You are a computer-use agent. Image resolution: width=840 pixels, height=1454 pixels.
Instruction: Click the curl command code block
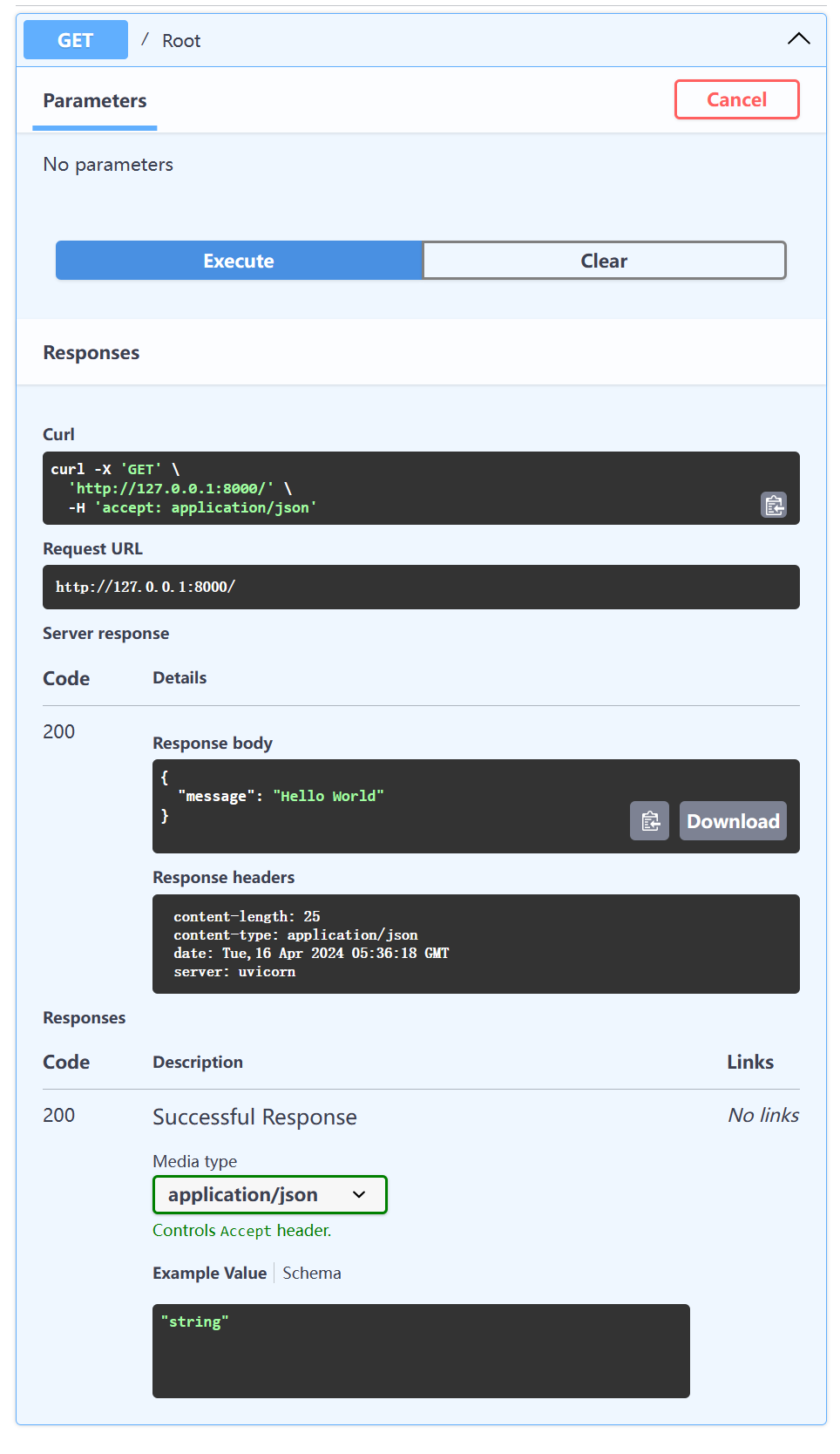pos(421,488)
